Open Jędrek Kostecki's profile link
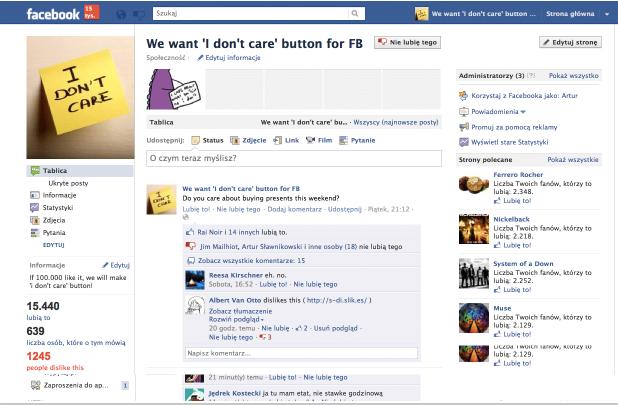The width and height of the screenshot is (618, 405). pos(235,393)
